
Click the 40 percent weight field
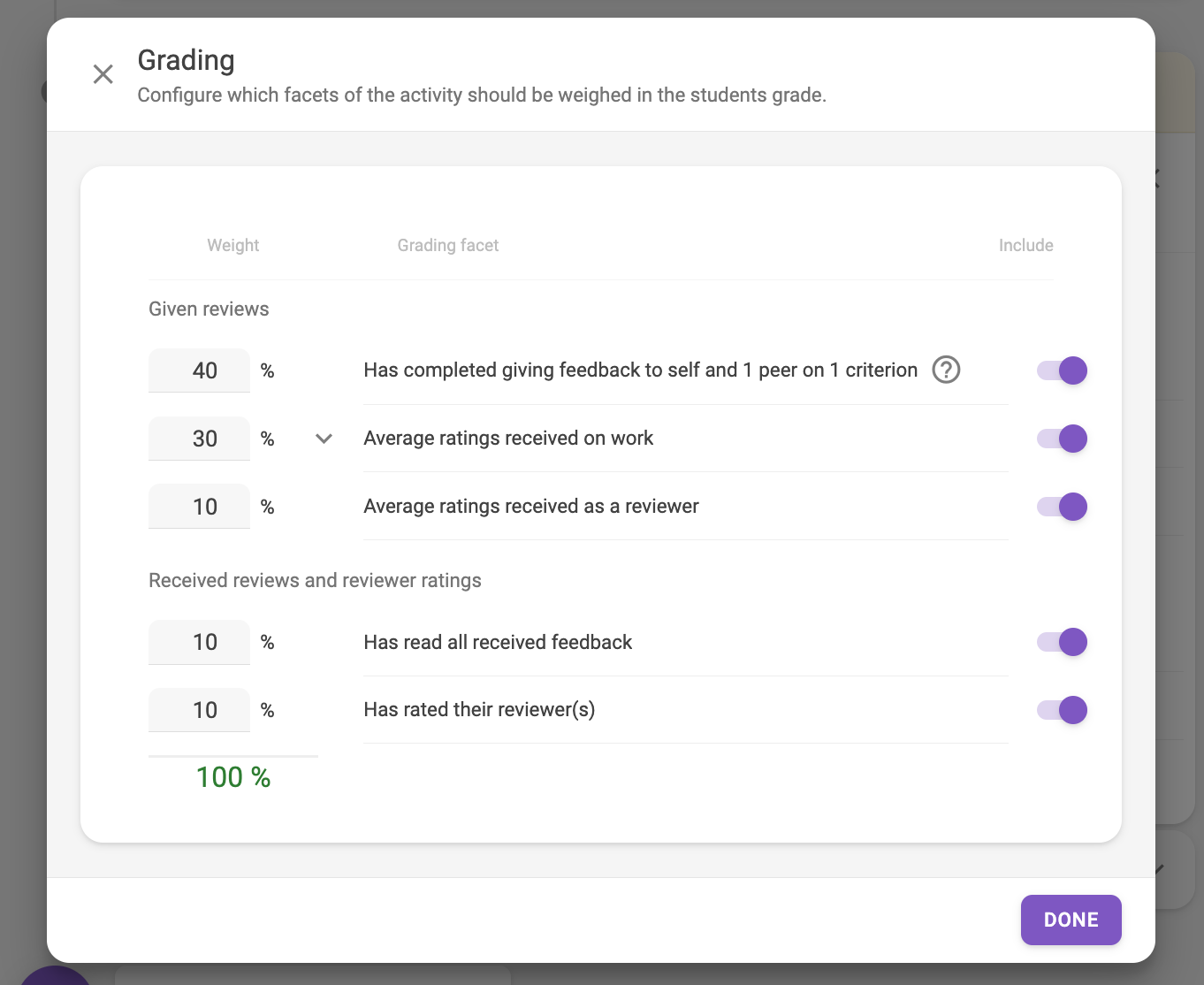click(x=199, y=370)
